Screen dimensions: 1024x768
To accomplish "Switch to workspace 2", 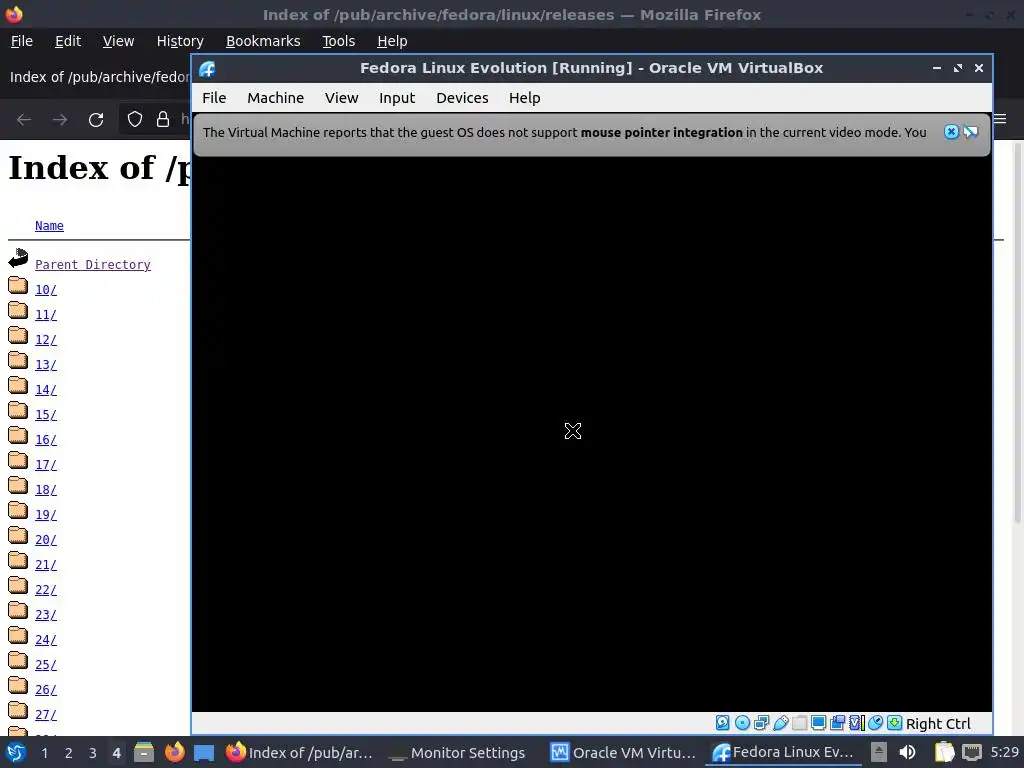I will (69, 753).
